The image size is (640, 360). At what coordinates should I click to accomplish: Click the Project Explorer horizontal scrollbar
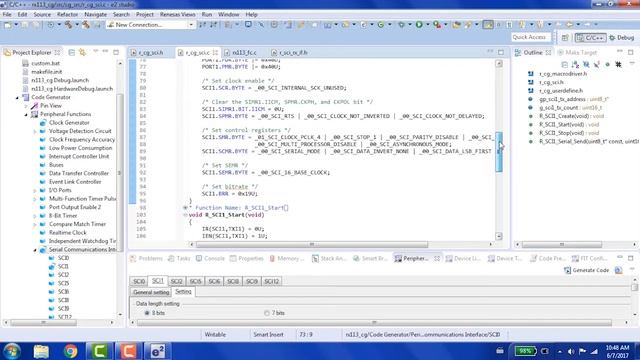pos(44,322)
